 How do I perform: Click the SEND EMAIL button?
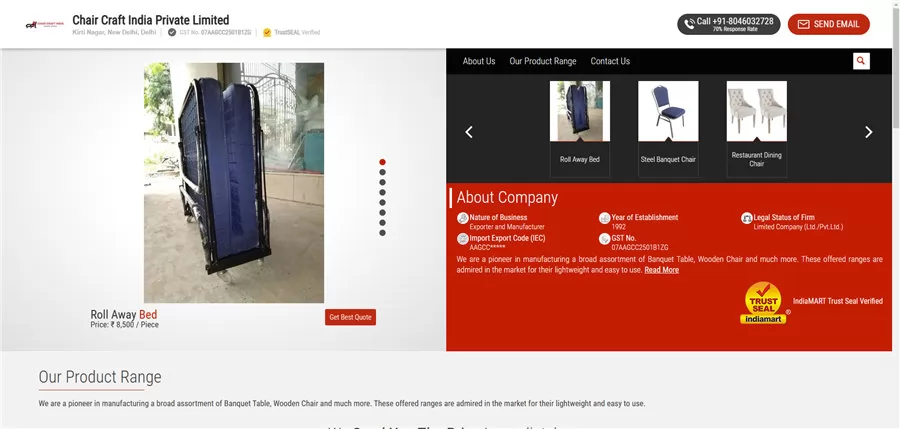point(828,24)
